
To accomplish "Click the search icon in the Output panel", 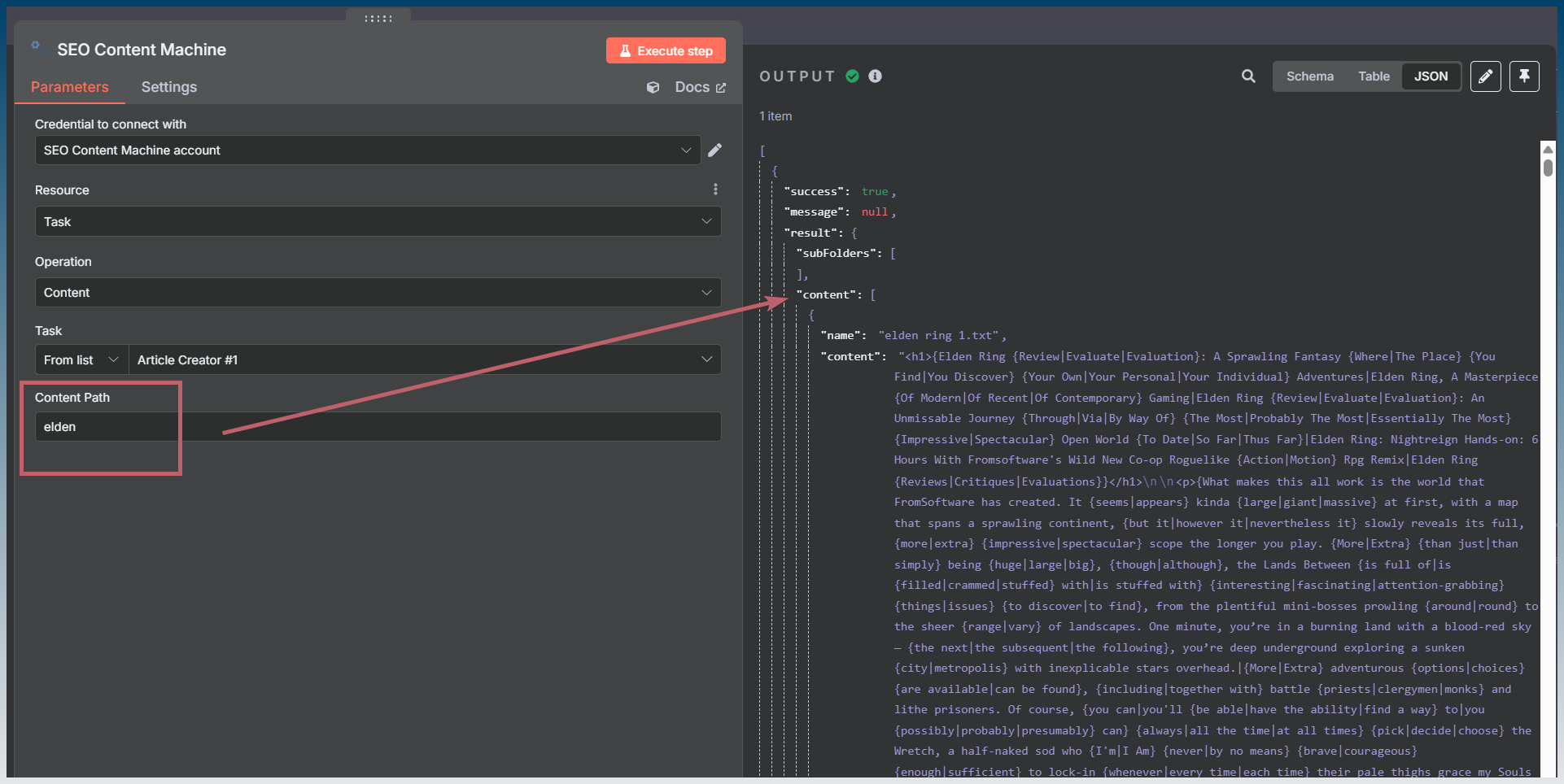I will click(1248, 76).
